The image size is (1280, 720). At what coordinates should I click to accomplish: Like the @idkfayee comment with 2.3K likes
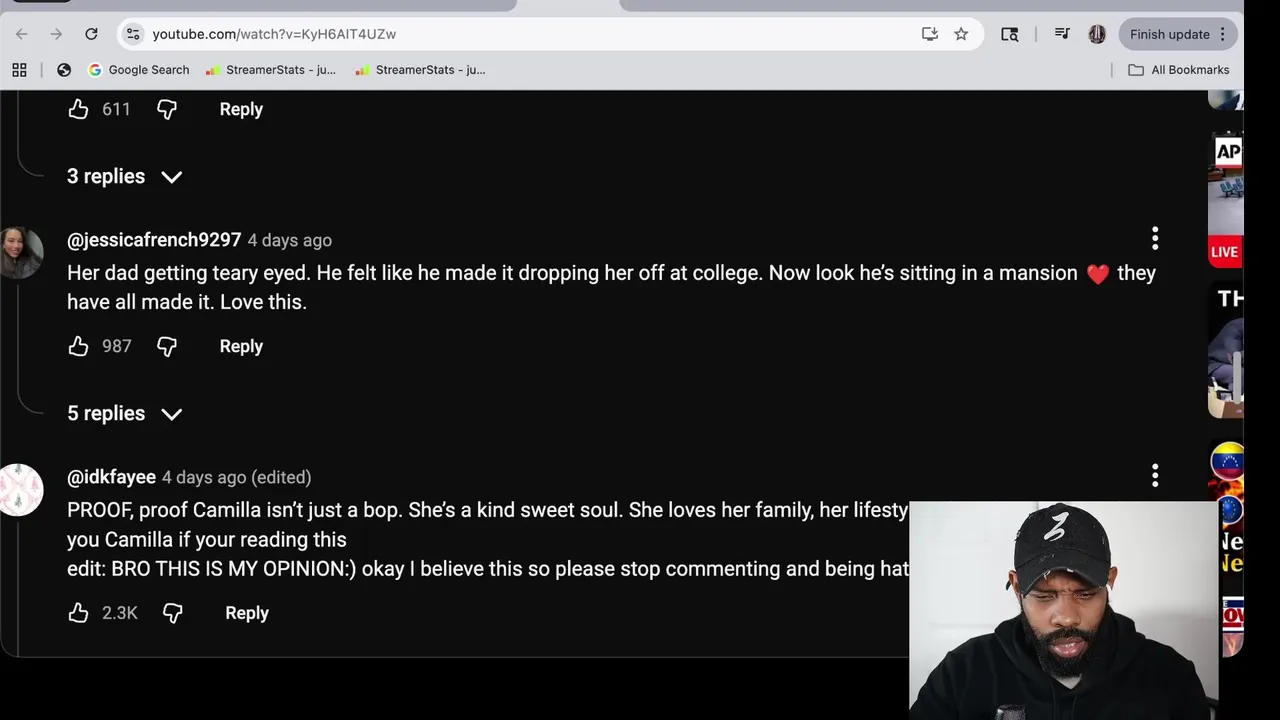78,613
